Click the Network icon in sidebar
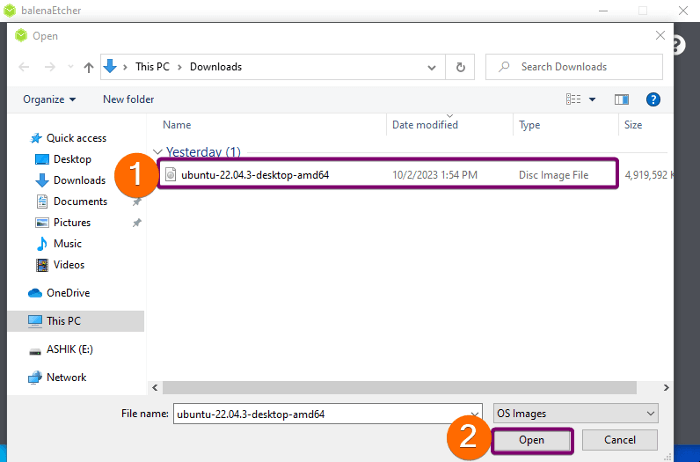The image size is (700, 462). click(34, 378)
